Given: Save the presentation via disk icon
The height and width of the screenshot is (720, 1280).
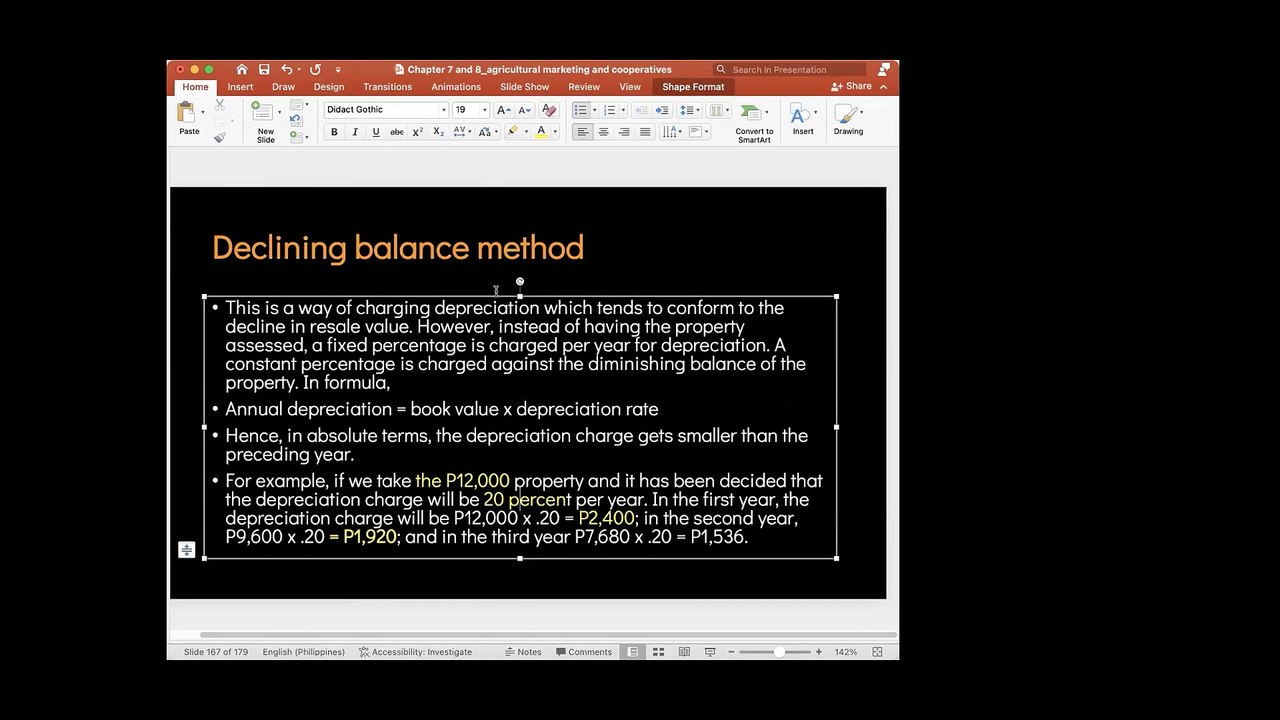Looking at the screenshot, I should (264, 69).
